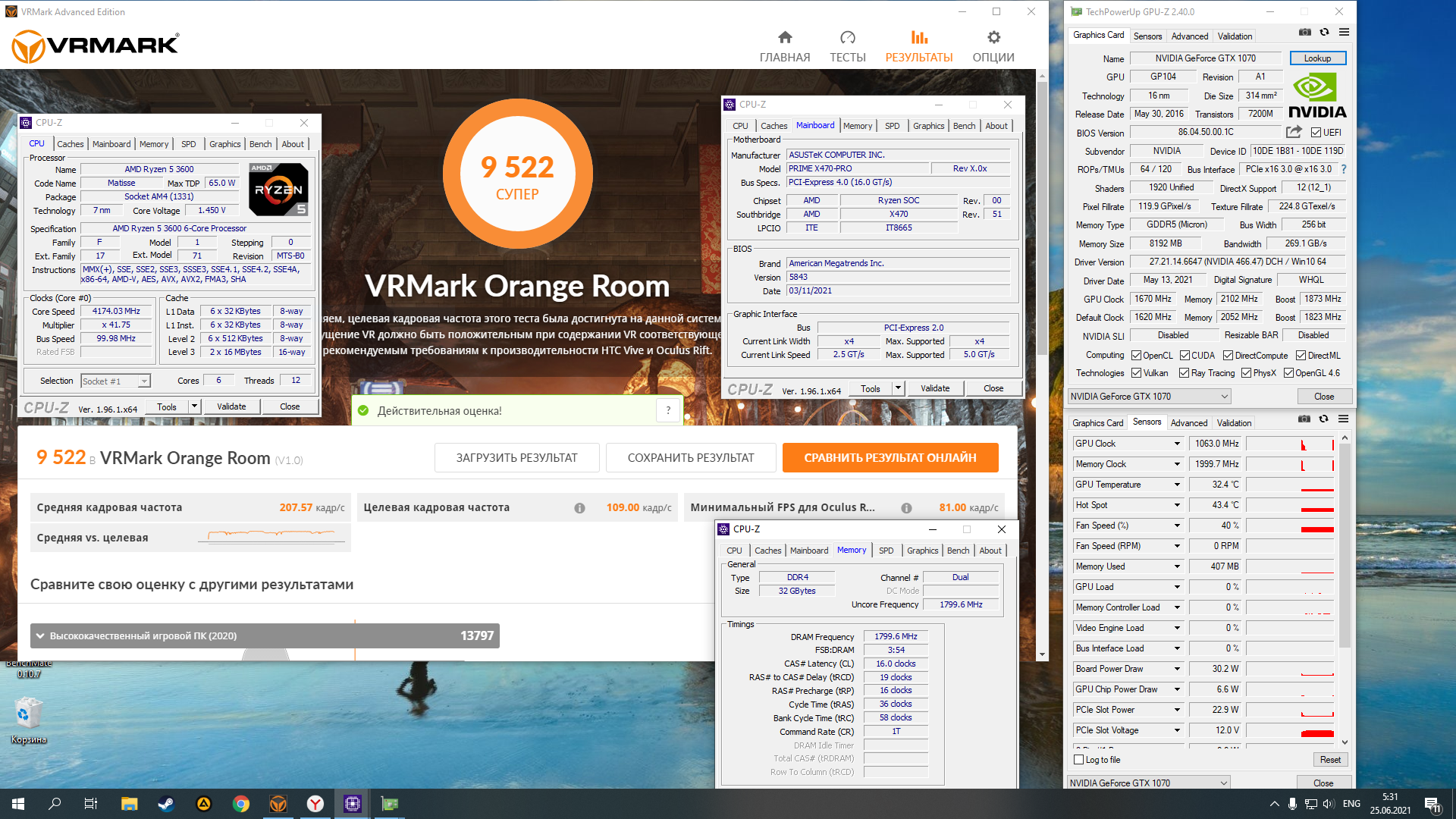Image resolution: width=1456 pixels, height=819 pixels.
Task: Open Validation tab in lower GPU-Z
Action: (1235, 423)
